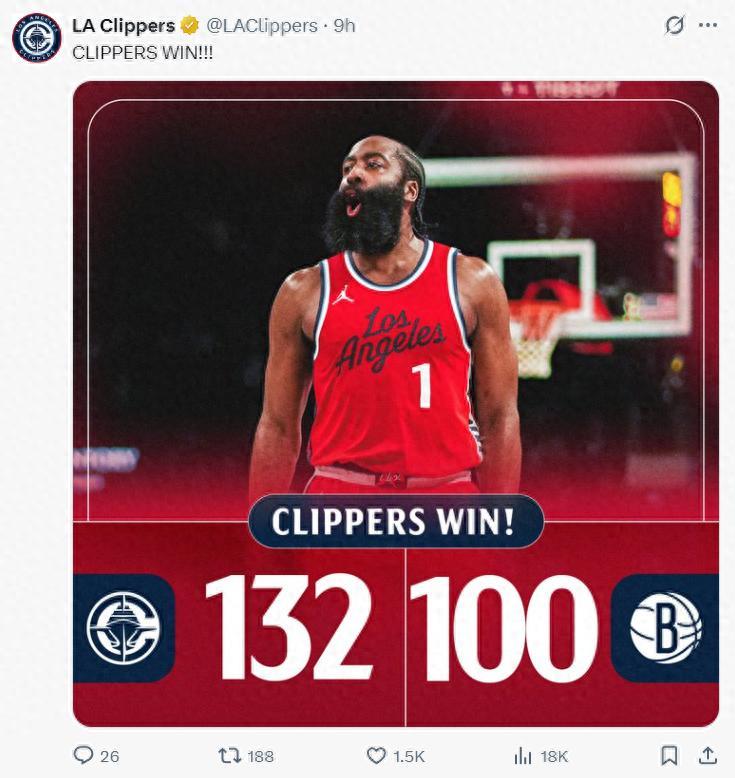The height and width of the screenshot is (778, 735).
Task: Open the three-dot more options menu
Action: coord(708,25)
